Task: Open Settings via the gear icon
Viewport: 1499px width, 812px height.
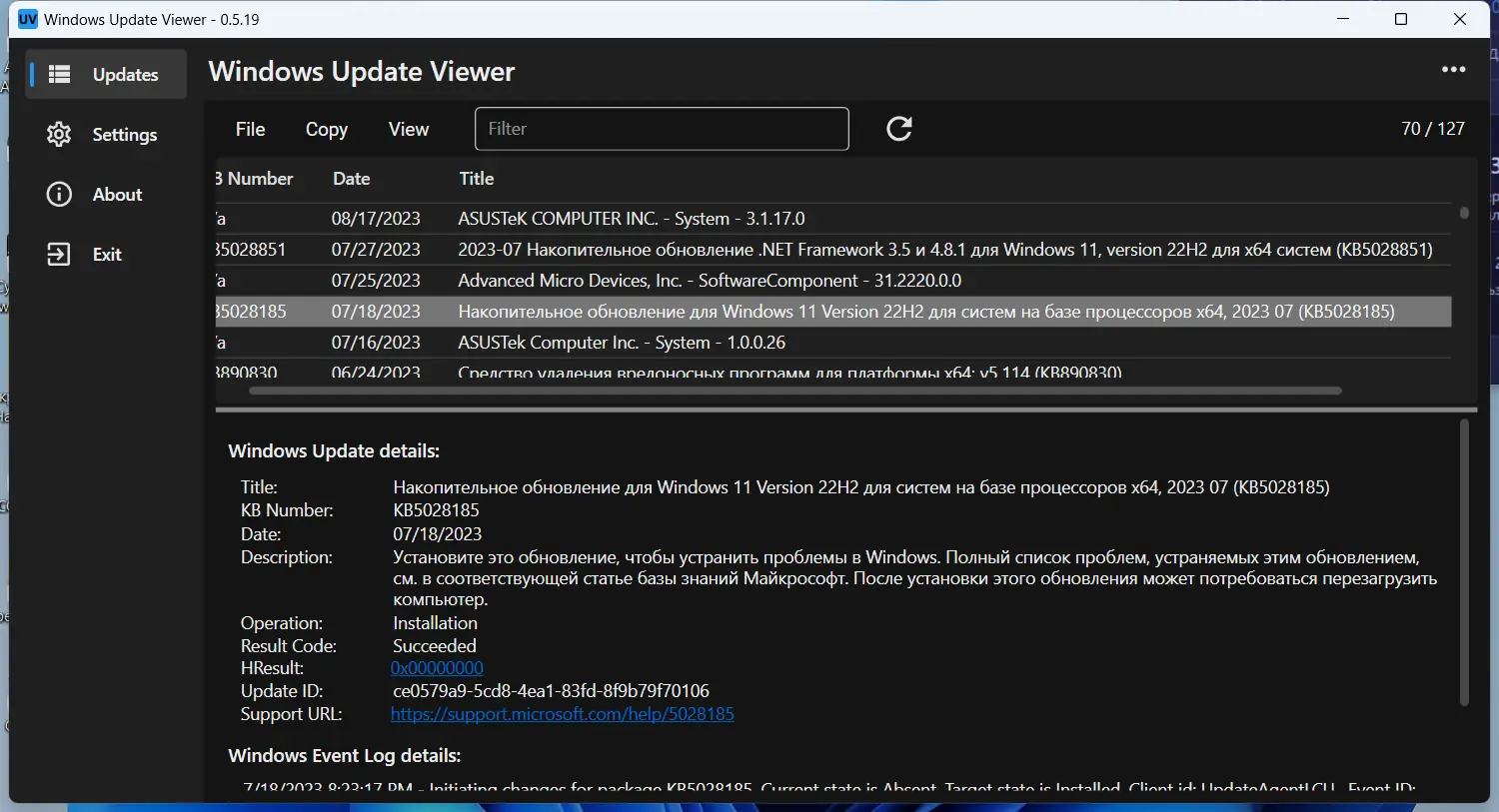Action: coord(60,135)
